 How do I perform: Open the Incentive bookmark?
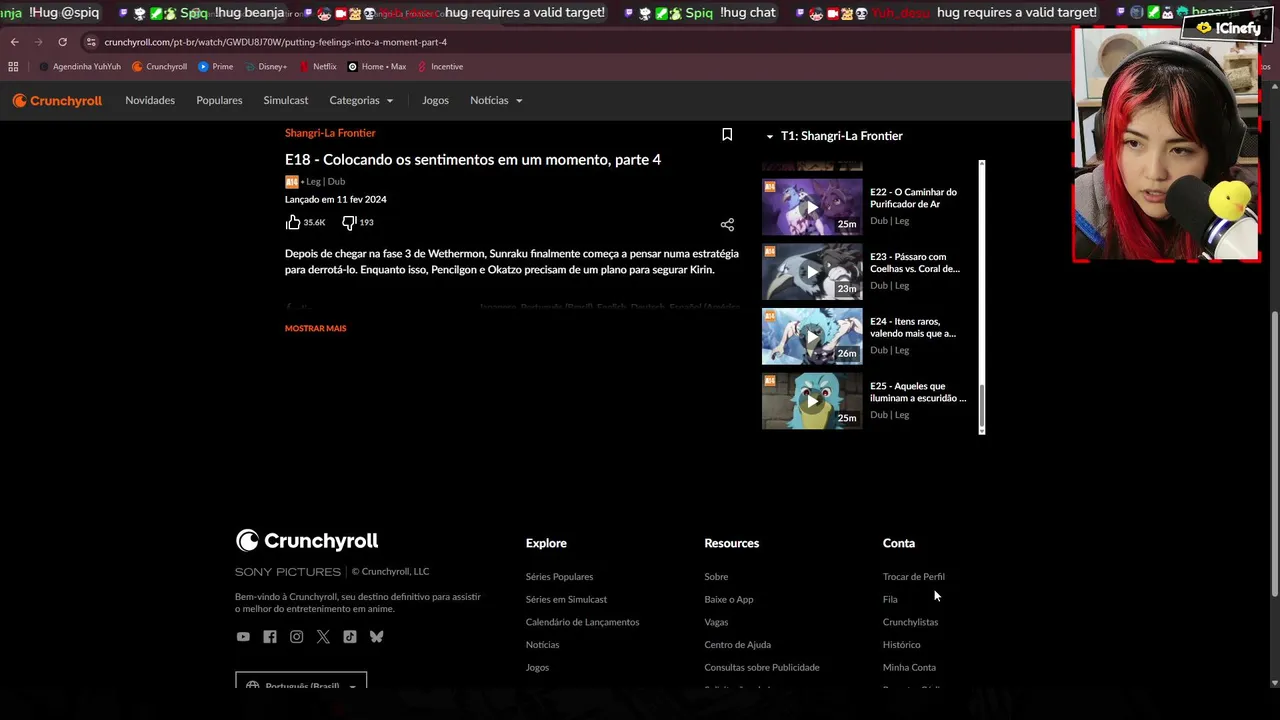click(440, 67)
